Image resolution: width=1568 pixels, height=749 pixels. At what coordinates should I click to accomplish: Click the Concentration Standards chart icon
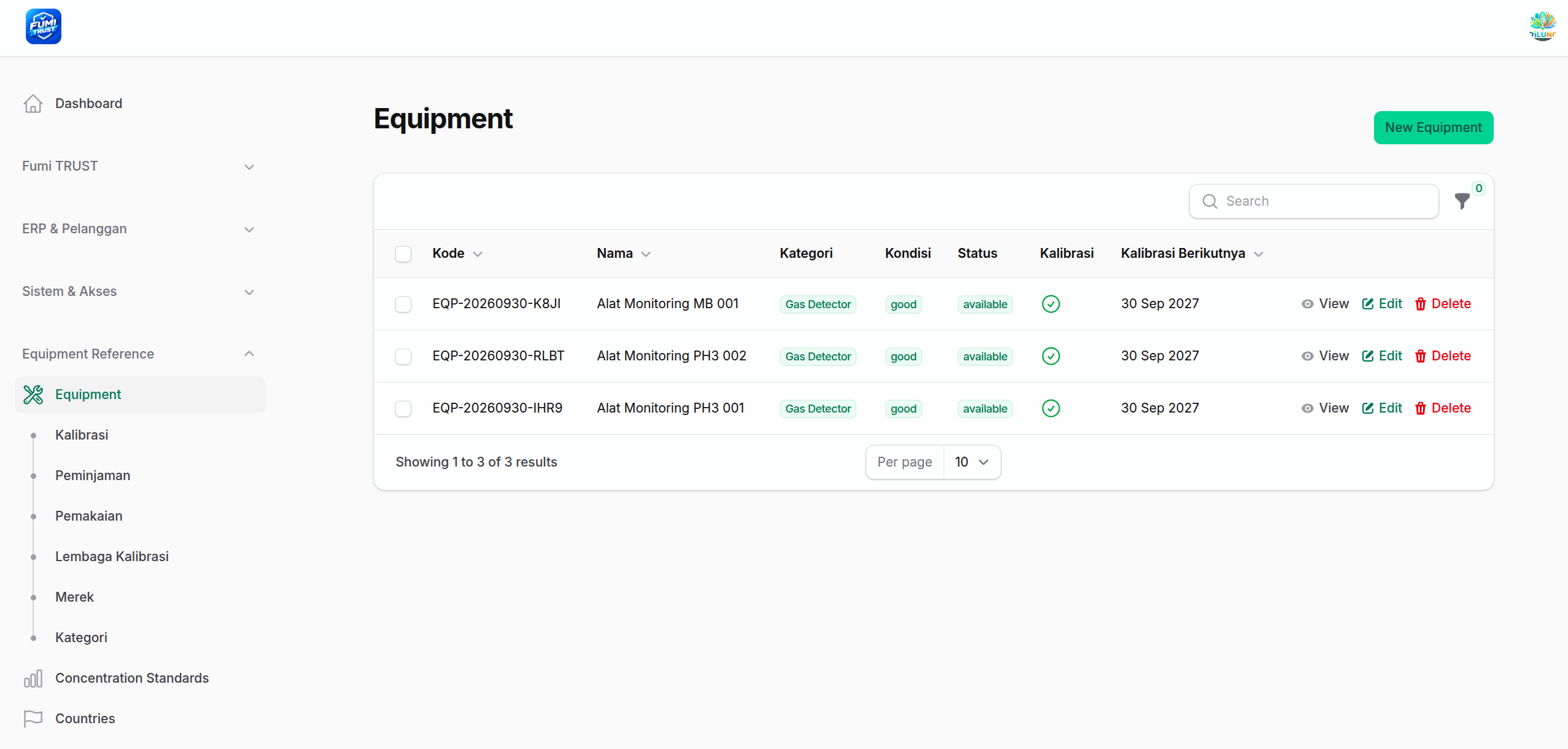point(33,678)
